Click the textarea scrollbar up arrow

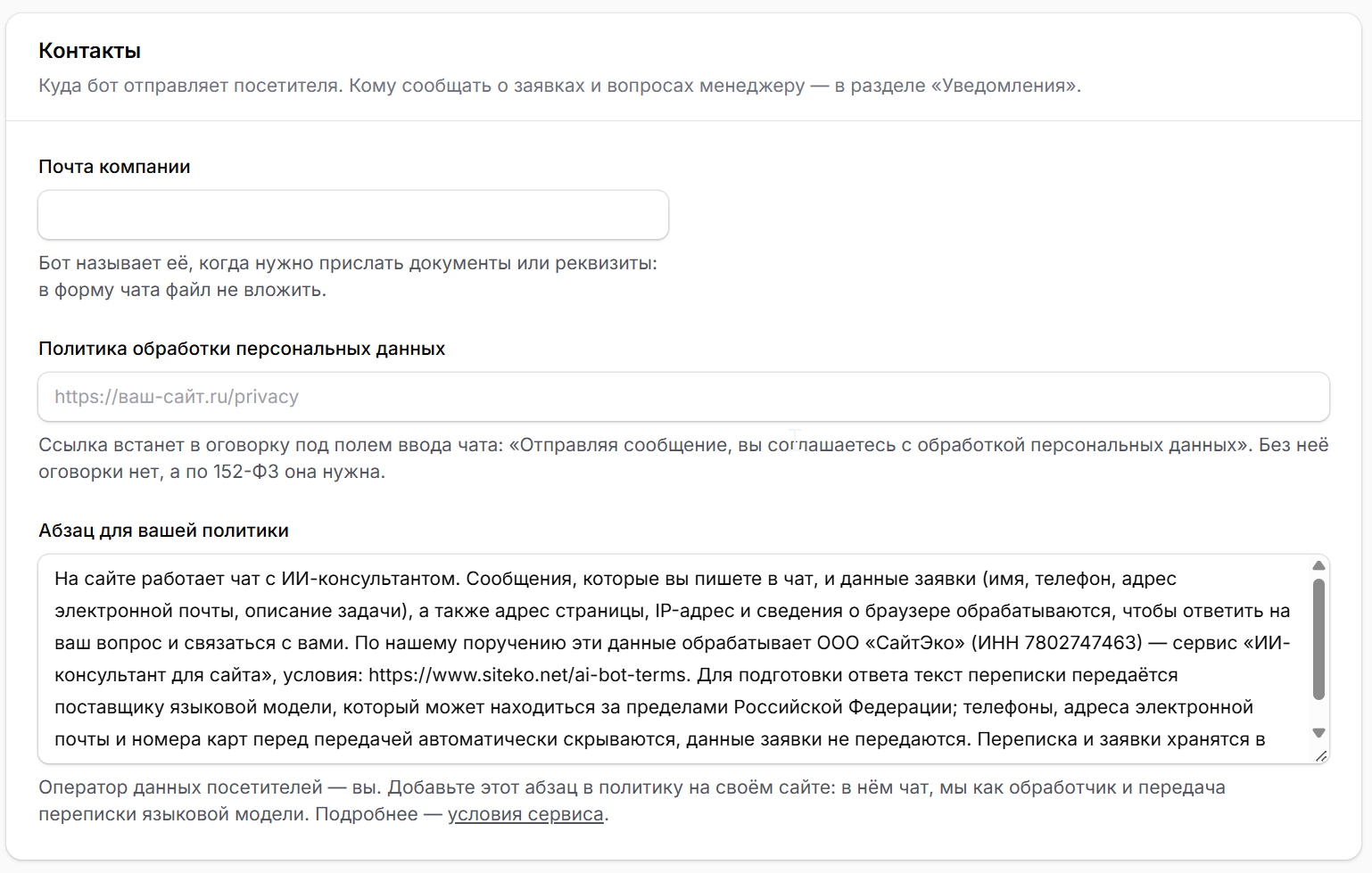[x=1319, y=565]
